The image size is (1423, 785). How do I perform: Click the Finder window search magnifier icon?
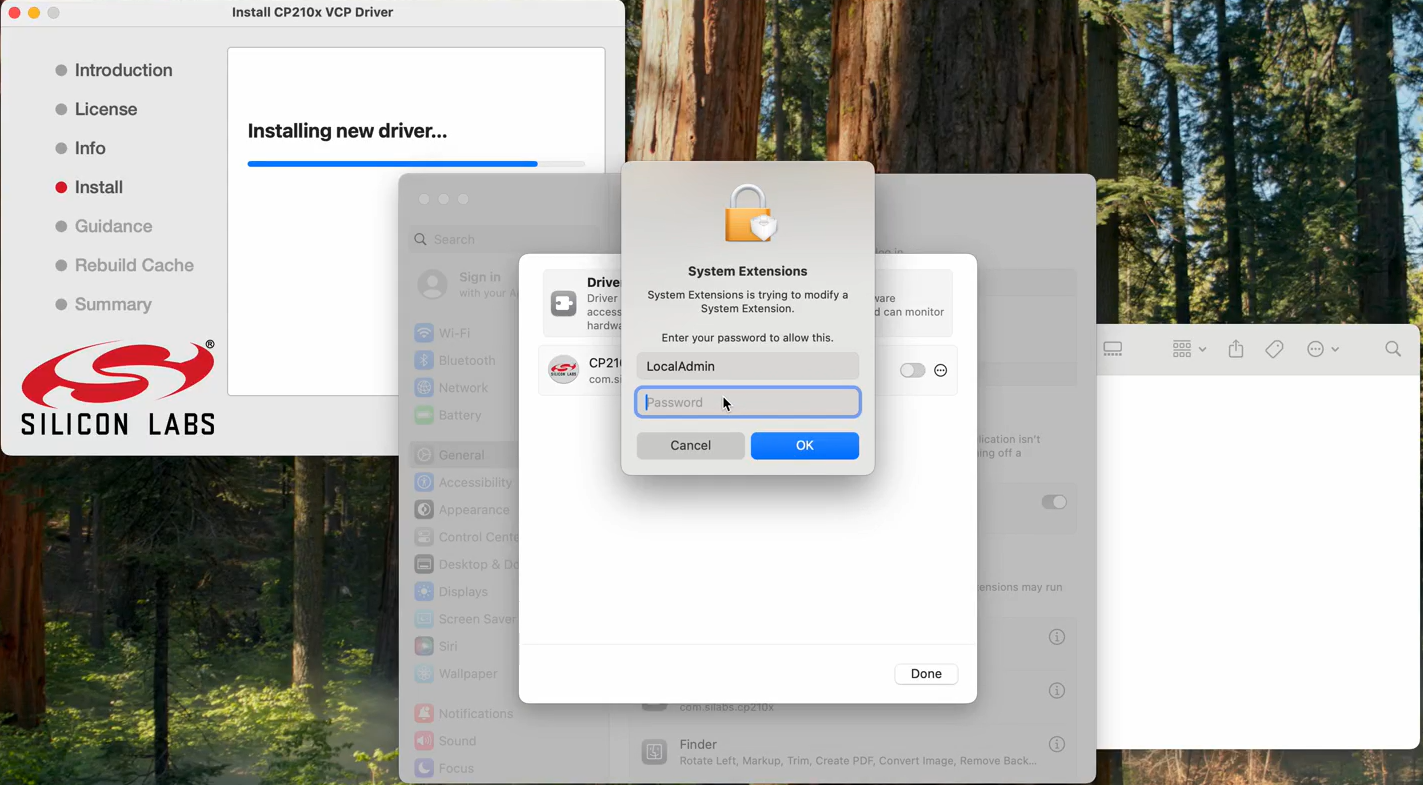[1393, 349]
